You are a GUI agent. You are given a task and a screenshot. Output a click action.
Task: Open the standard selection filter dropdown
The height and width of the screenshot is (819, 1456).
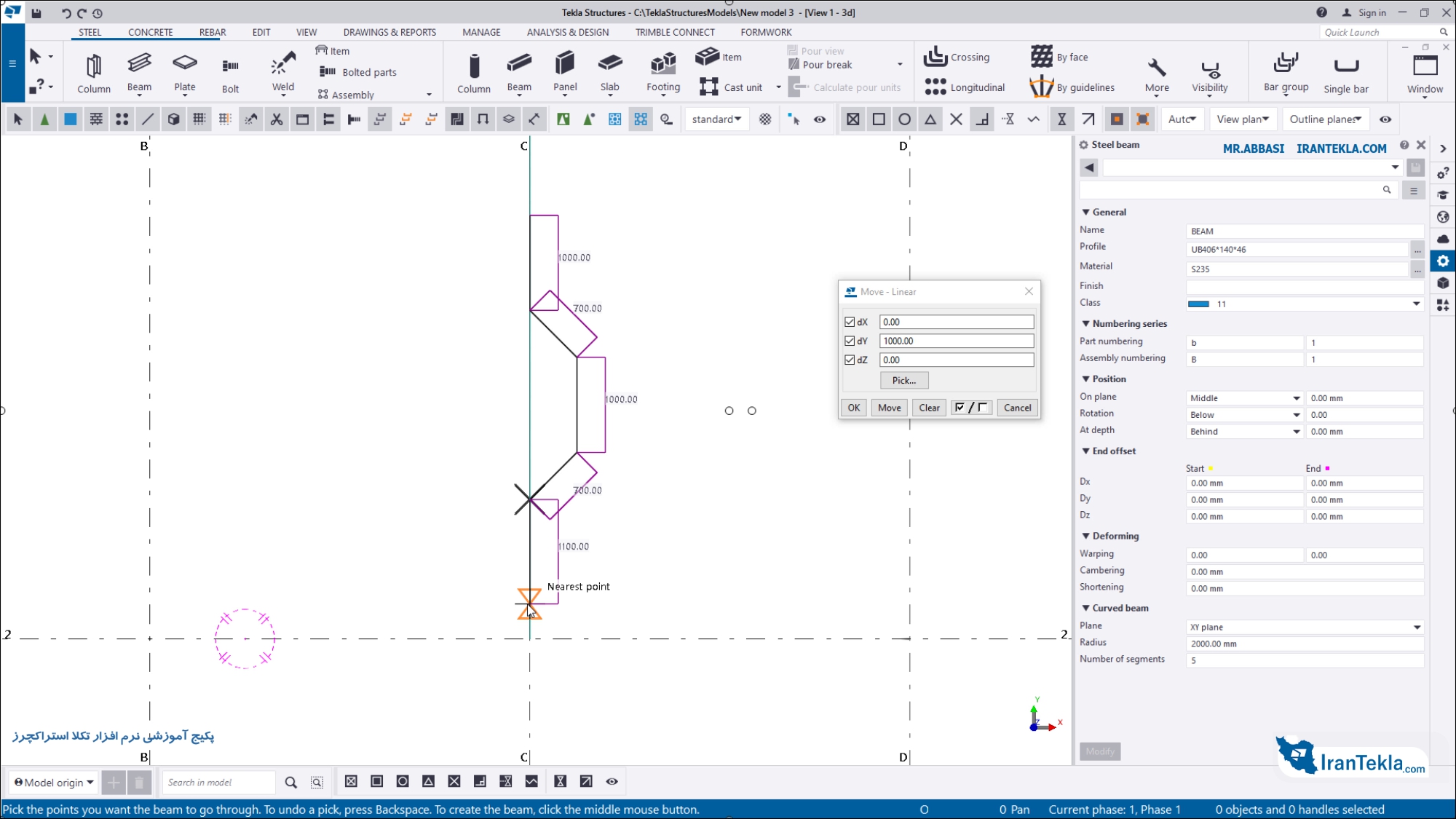716,119
